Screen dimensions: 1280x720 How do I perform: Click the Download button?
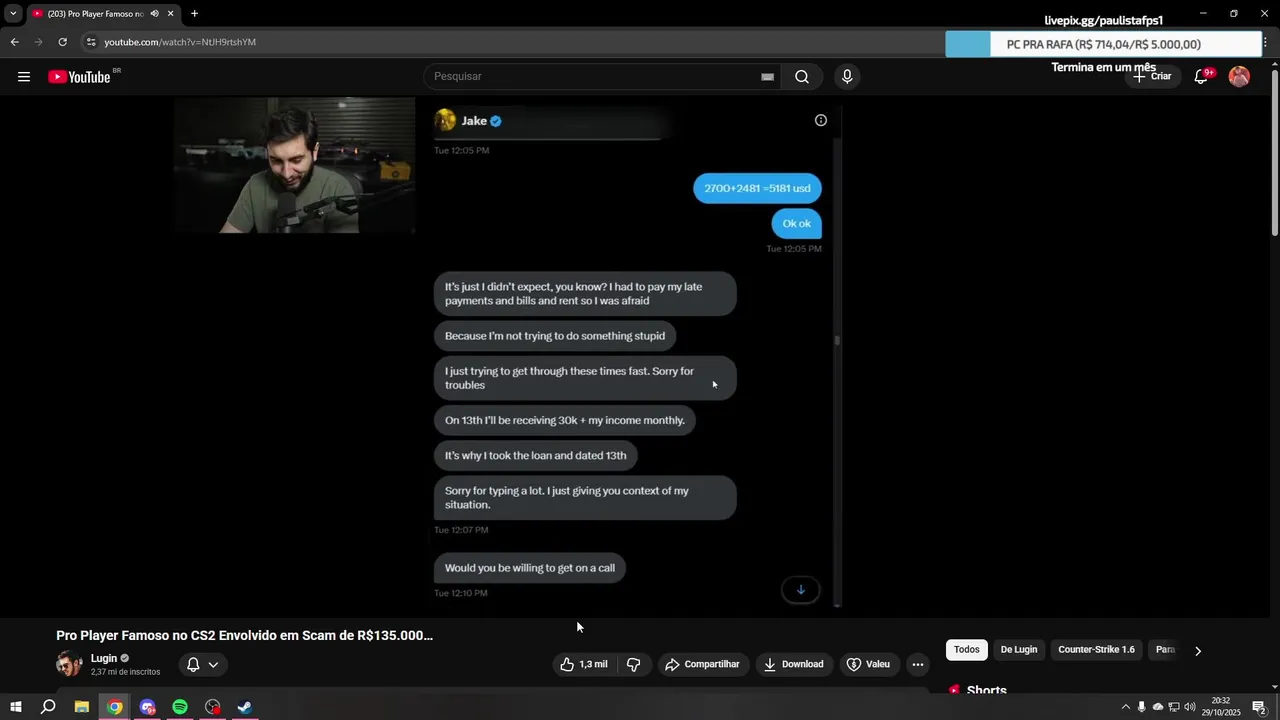click(794, 664)
